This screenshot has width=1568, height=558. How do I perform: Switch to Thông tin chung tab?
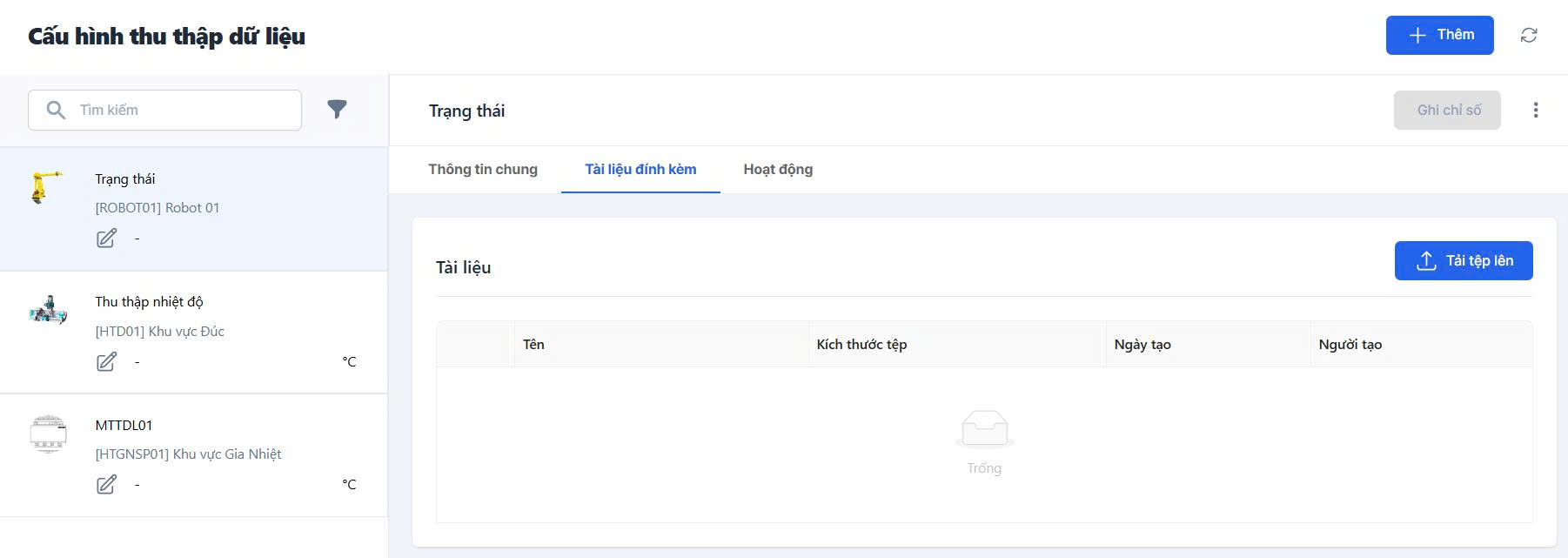pyautogui.click(x=483, y=170)
